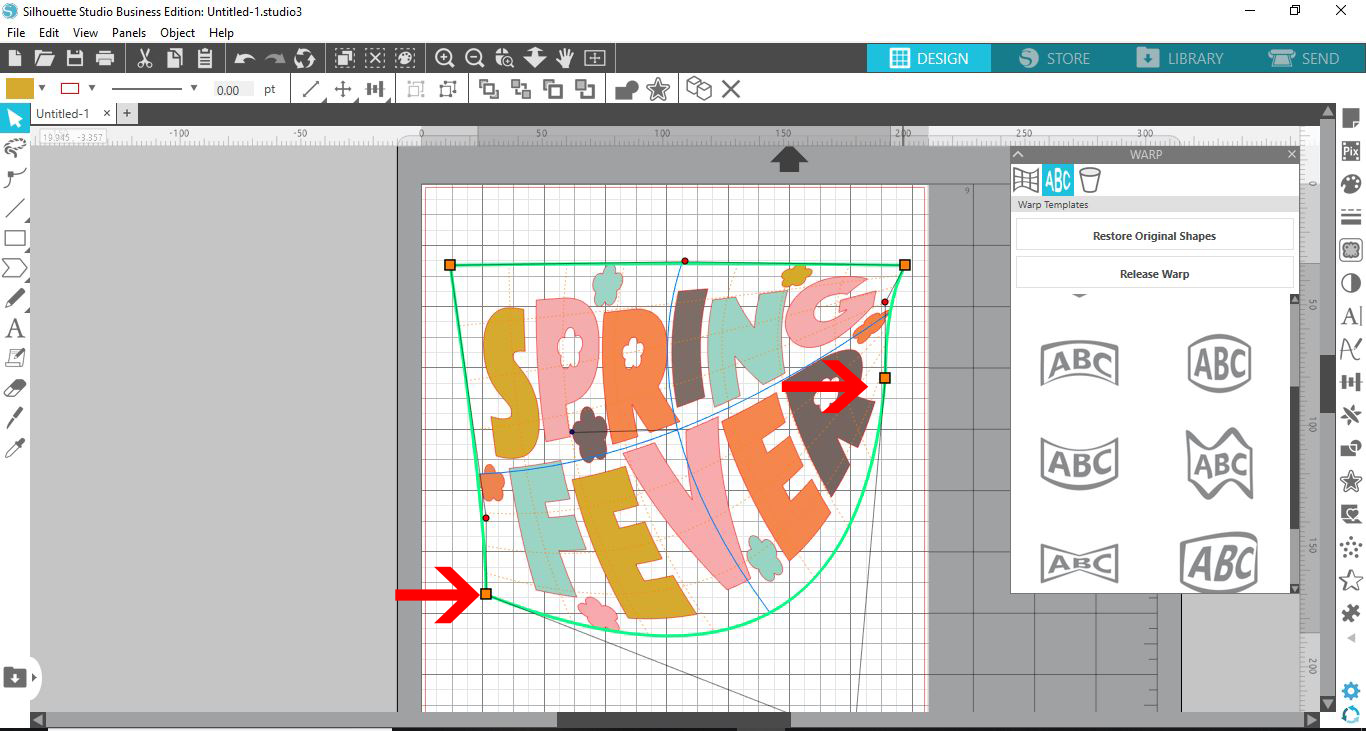Open the Trace panel icon
This screenshot has height=731, width=1366.
(x=1351, y=249)
